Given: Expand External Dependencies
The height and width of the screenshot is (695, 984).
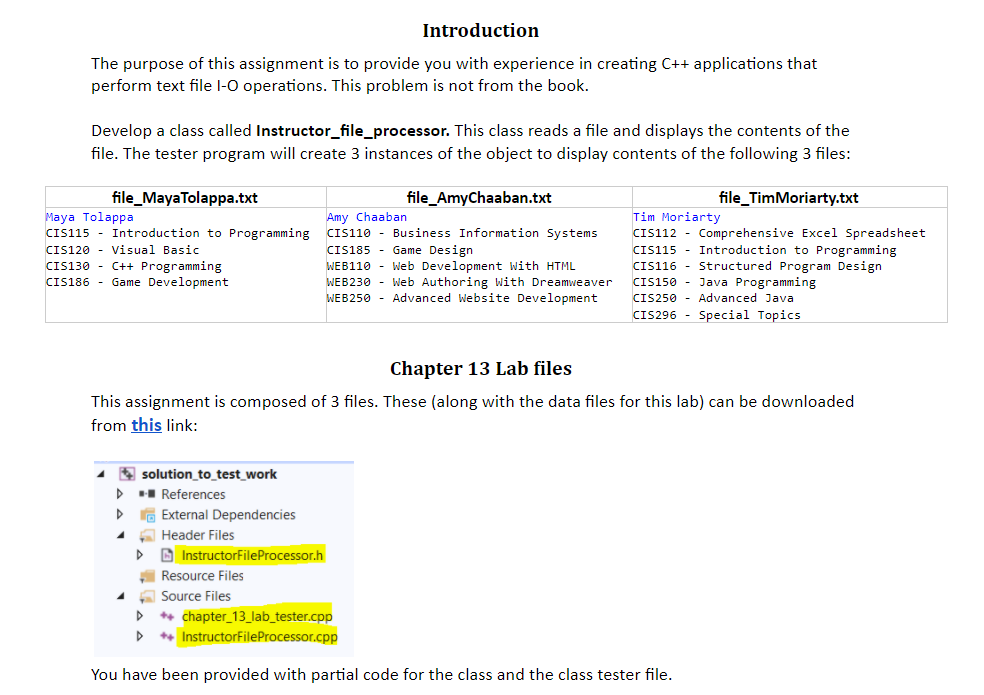Looking at the screenshot, I should click(x=120, y=515).
